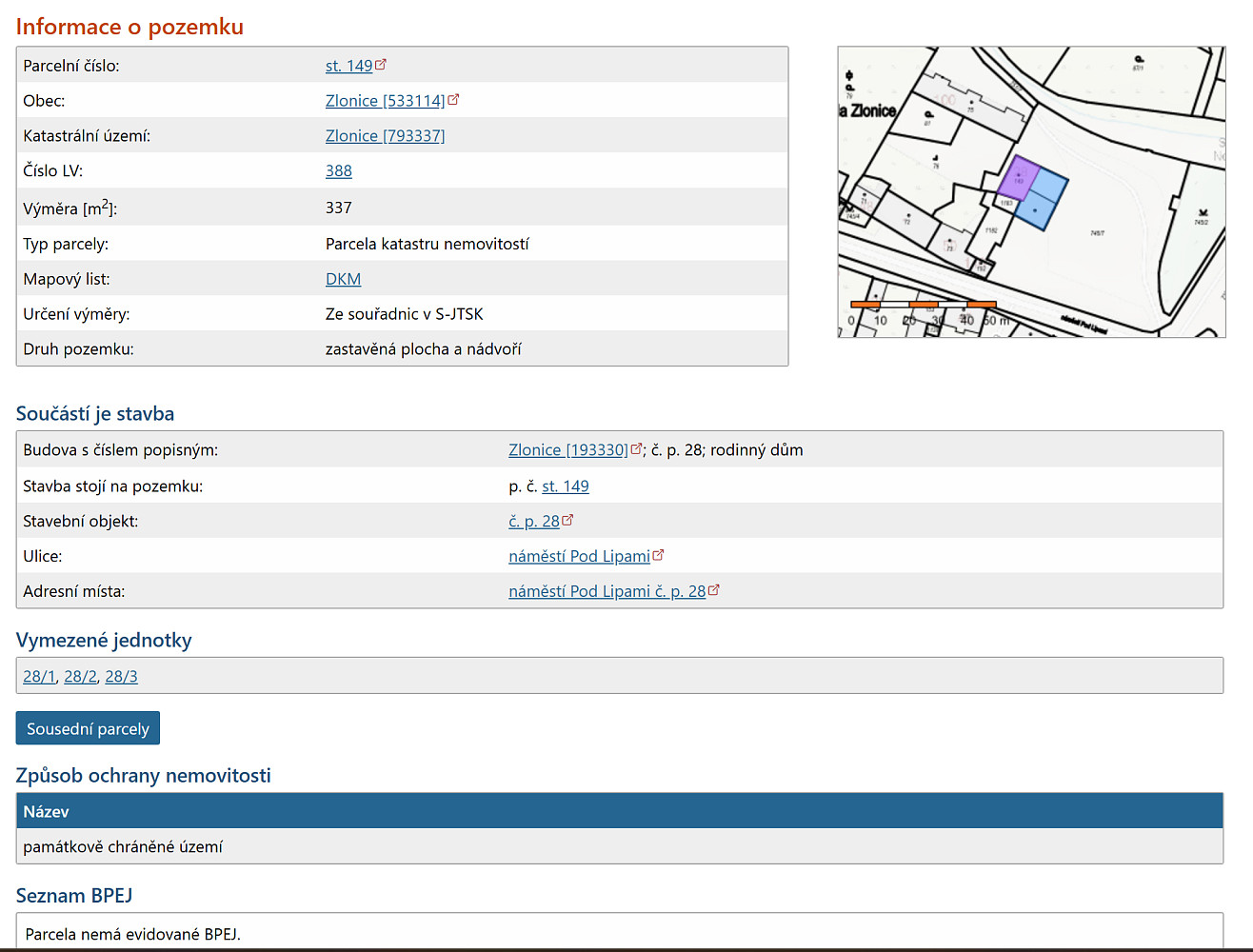Image resolution: width=1253 pixels, height=952 pixels.
Task: Open external icon after náměstí Pod Lipami street link
Action: click(658, 555)
